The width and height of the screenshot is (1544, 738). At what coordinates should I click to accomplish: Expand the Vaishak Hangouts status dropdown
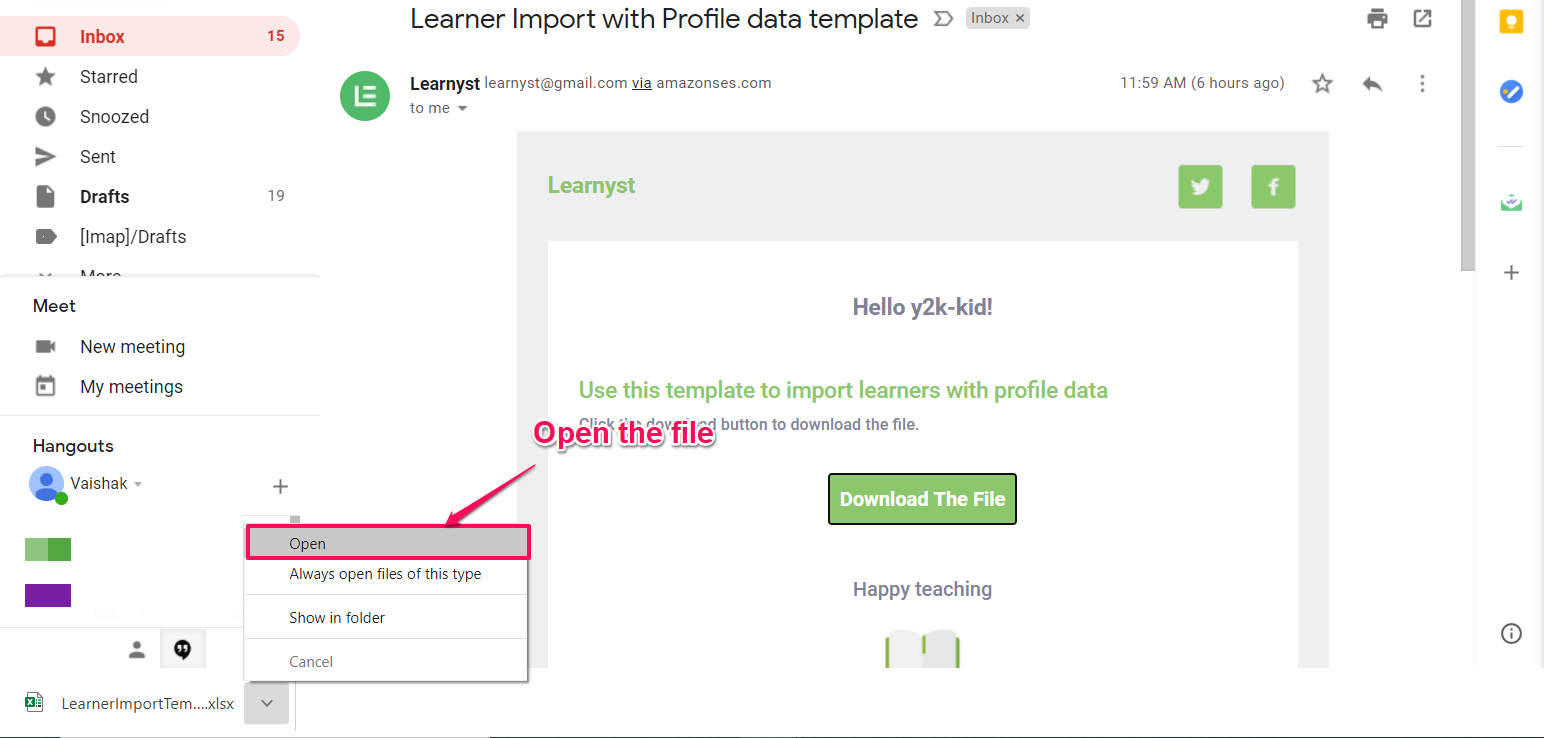(x=138, y=484)
